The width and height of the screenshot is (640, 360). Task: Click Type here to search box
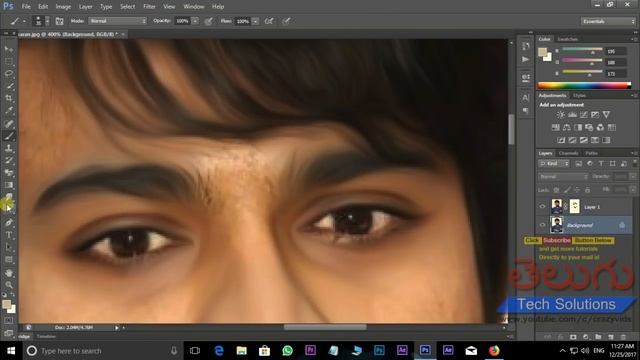[x=102, y=351]
